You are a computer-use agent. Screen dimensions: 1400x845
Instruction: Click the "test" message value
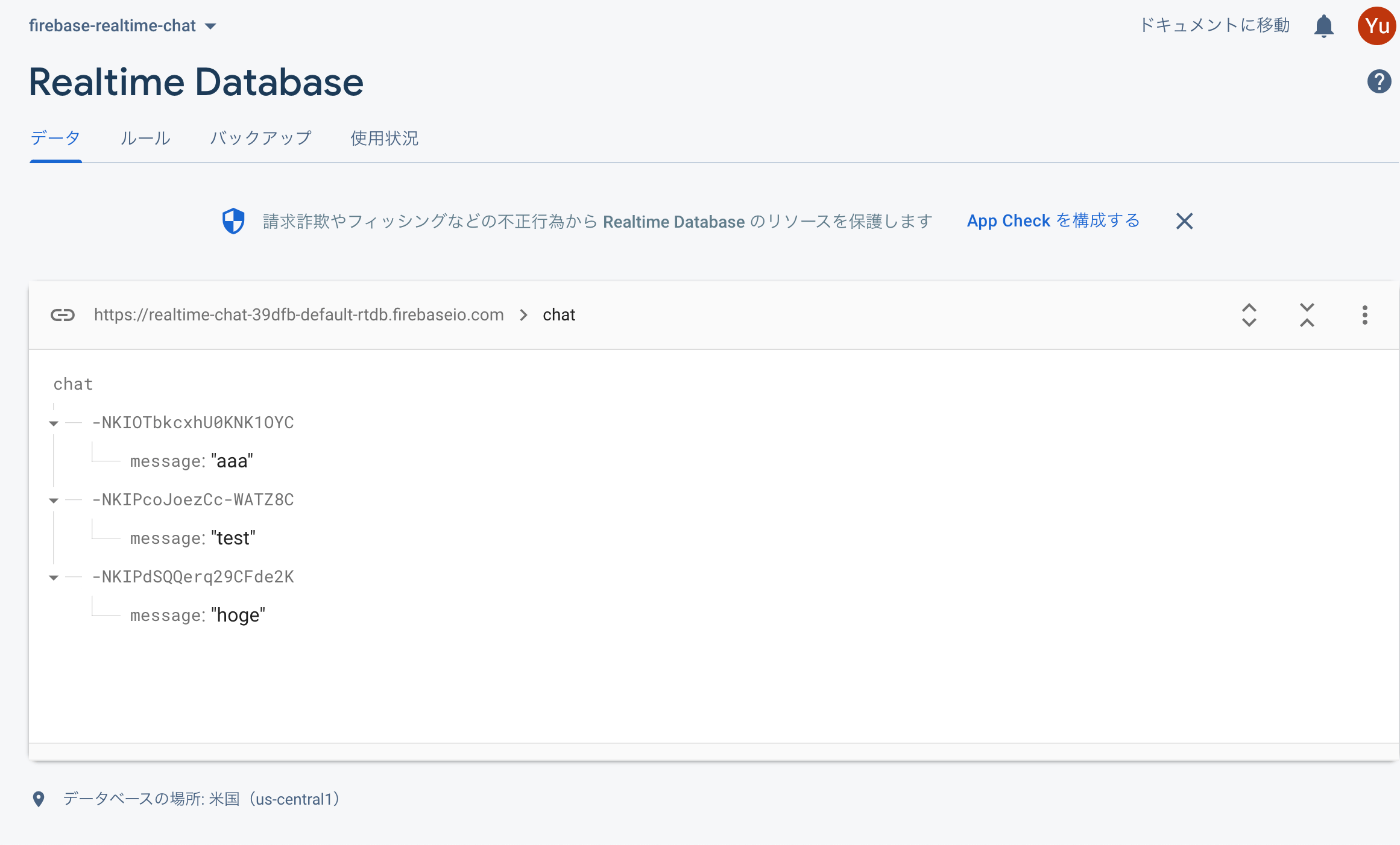(x=233, y=538)
